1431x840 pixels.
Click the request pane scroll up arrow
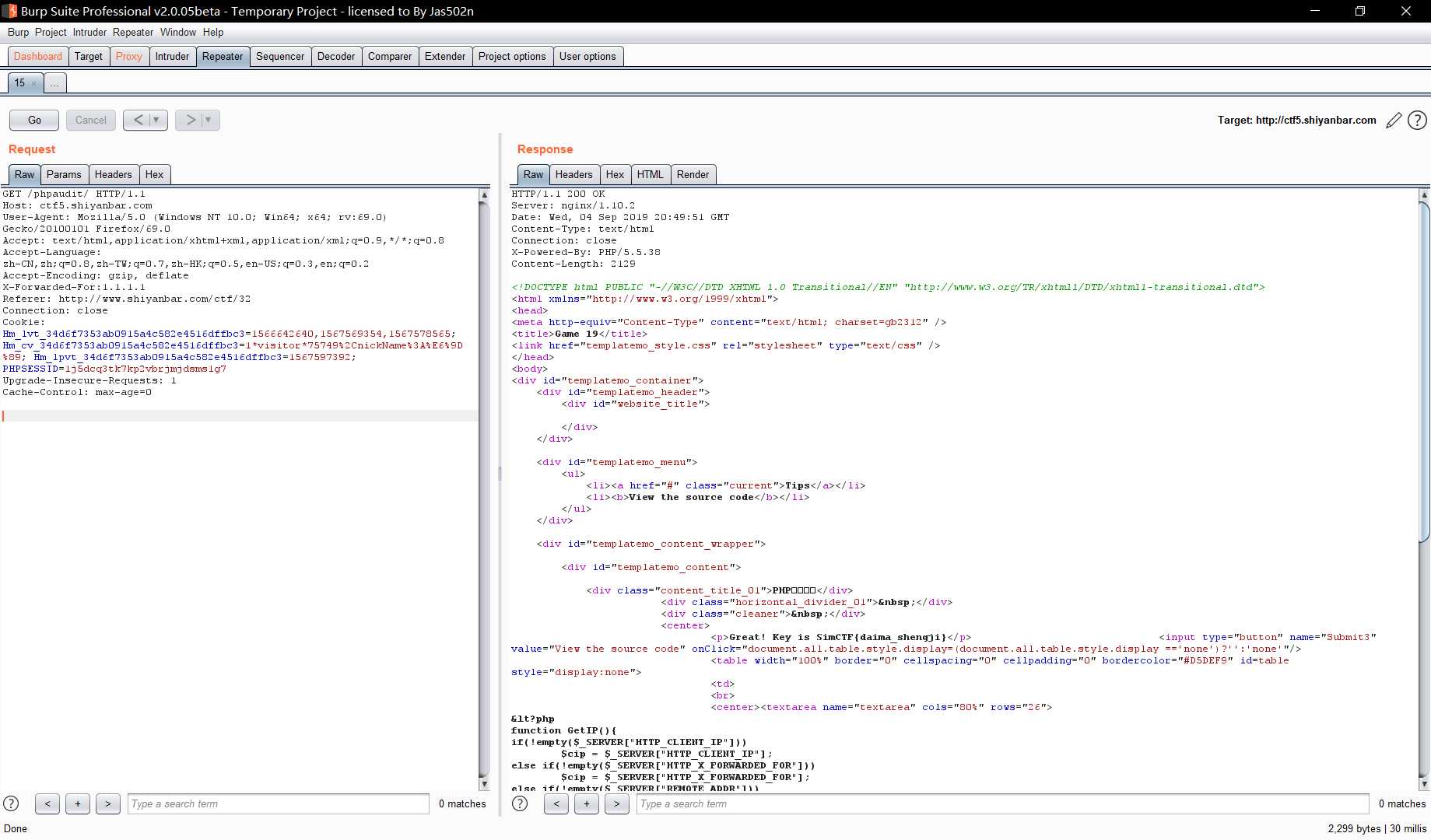(x=484, y=194)
